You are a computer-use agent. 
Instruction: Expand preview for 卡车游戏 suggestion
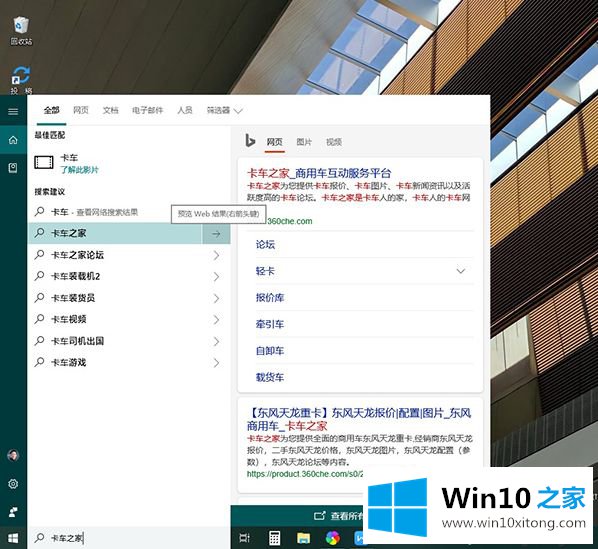point(216,363)
